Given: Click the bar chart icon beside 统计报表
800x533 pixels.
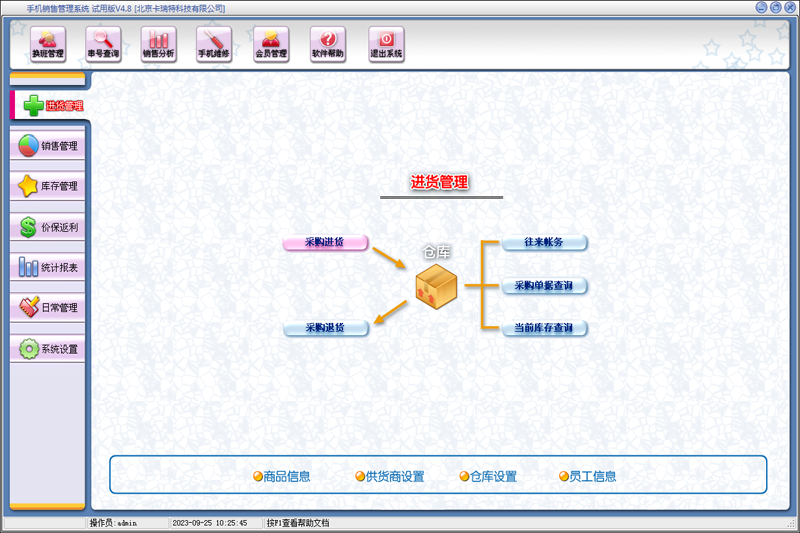Looking at the screenshot, I should tap(28, 267).
